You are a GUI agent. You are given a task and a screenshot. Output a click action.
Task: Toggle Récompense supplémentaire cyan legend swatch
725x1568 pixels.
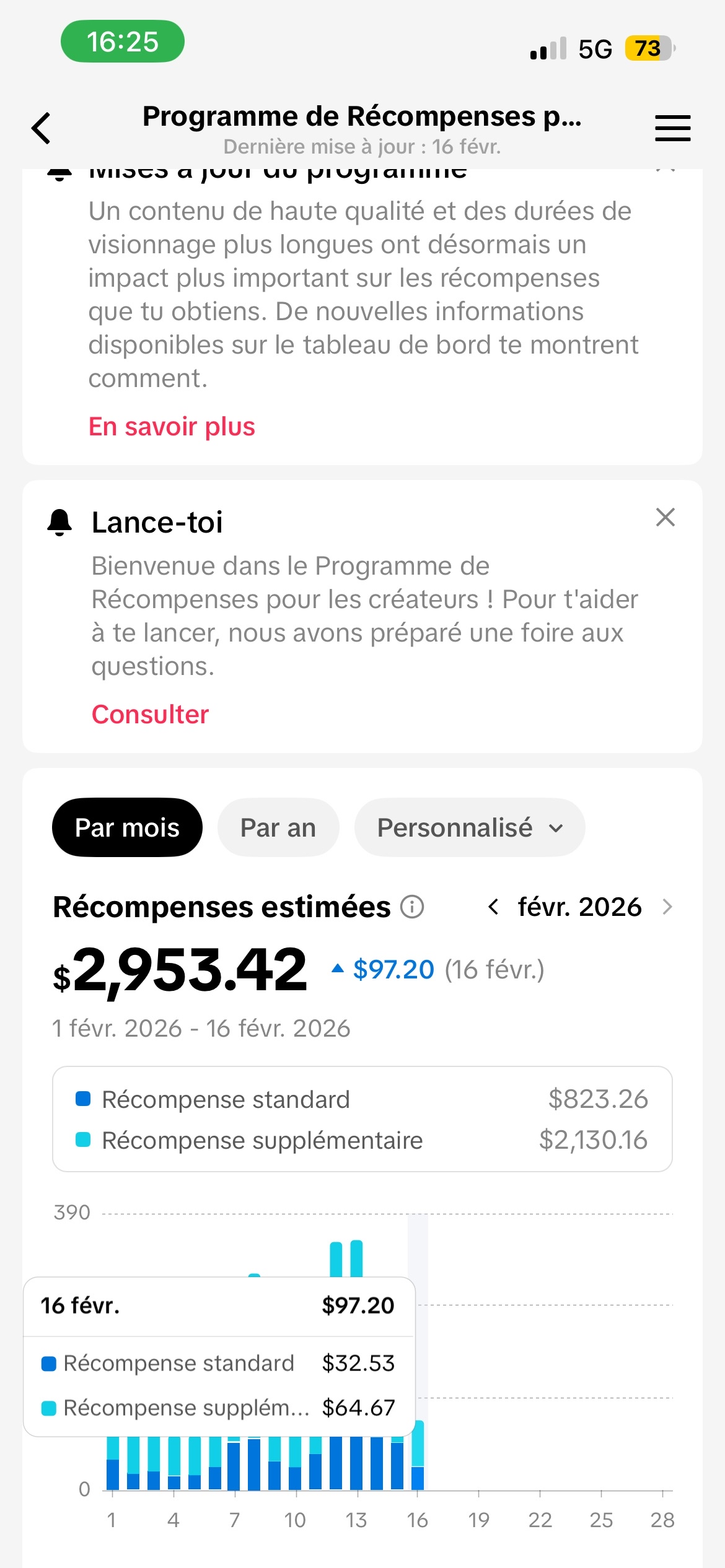[x=83, y=1139]
